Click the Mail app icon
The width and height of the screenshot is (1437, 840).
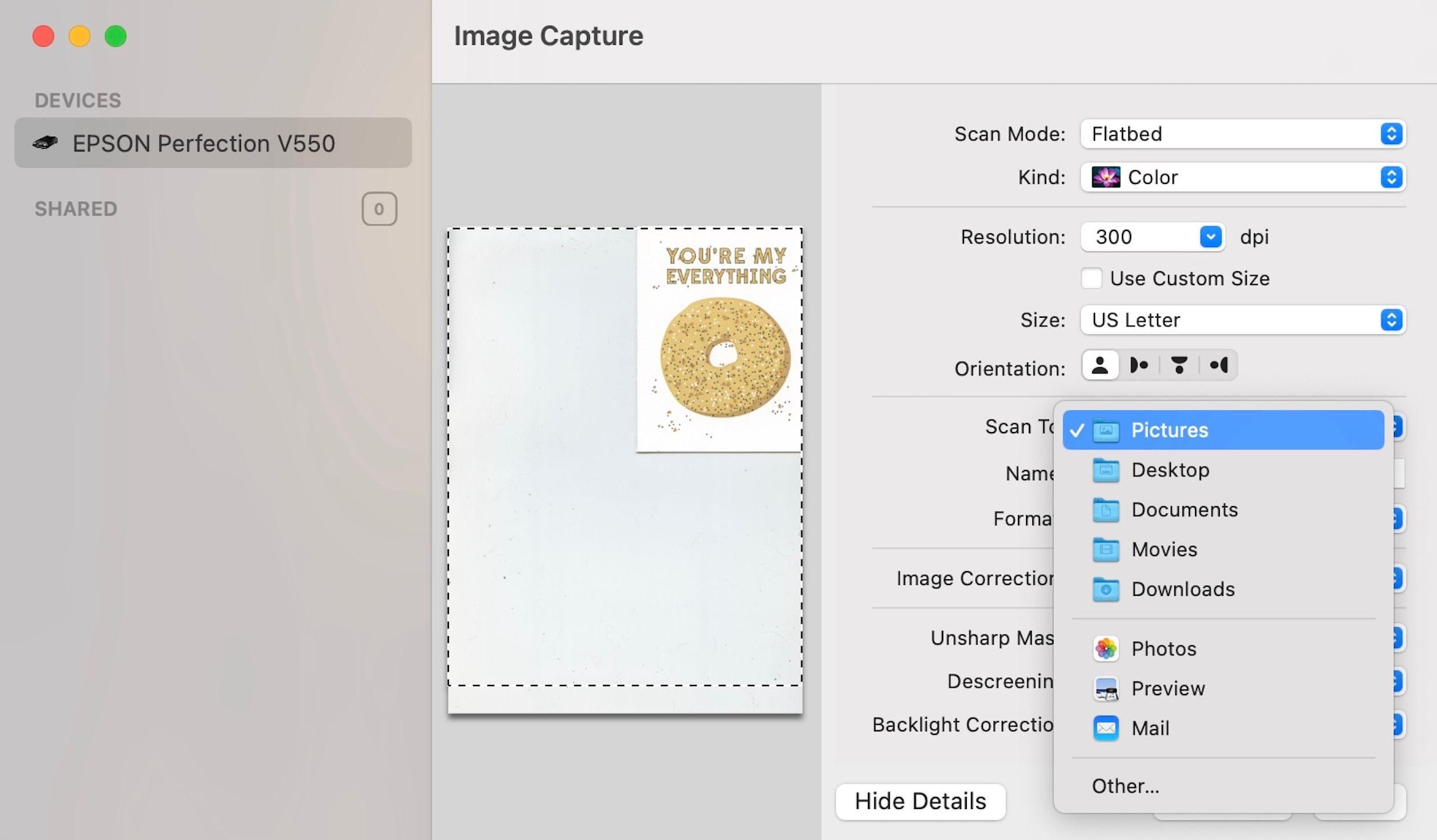point(1106,728)
